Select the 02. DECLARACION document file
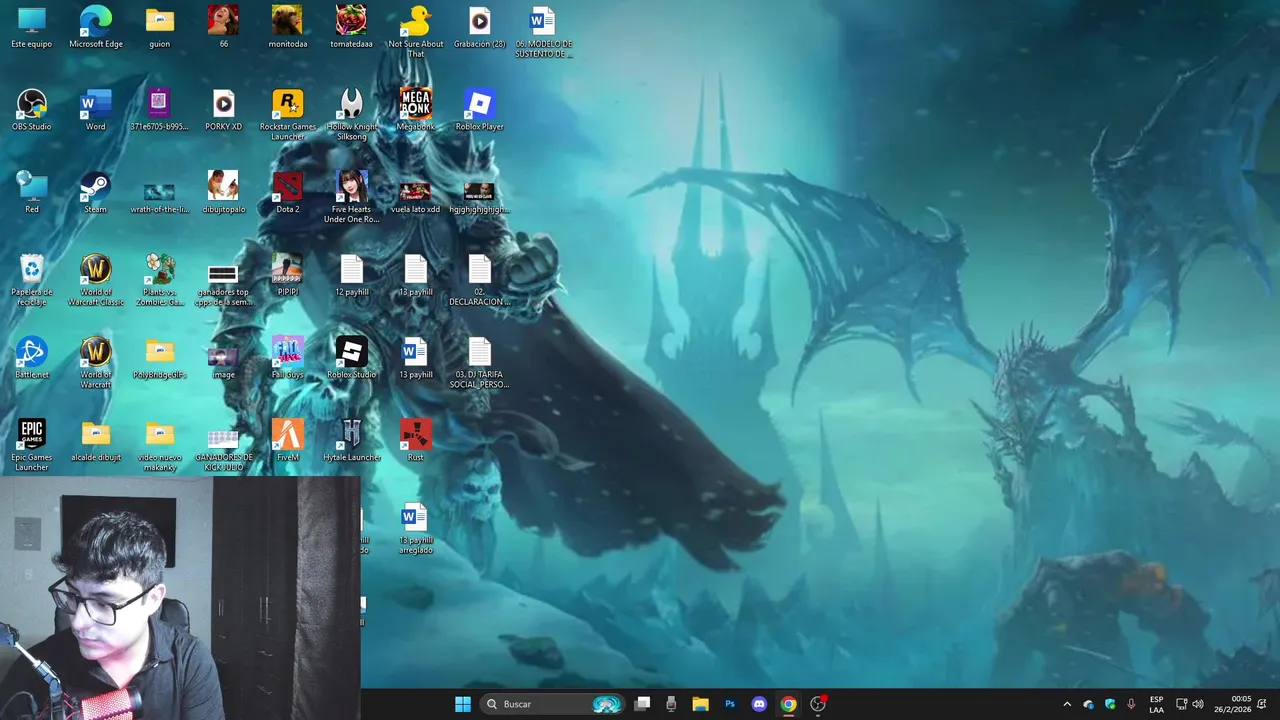The height and width of the screenshot is (720, 1280). click(x=479, y=280)
